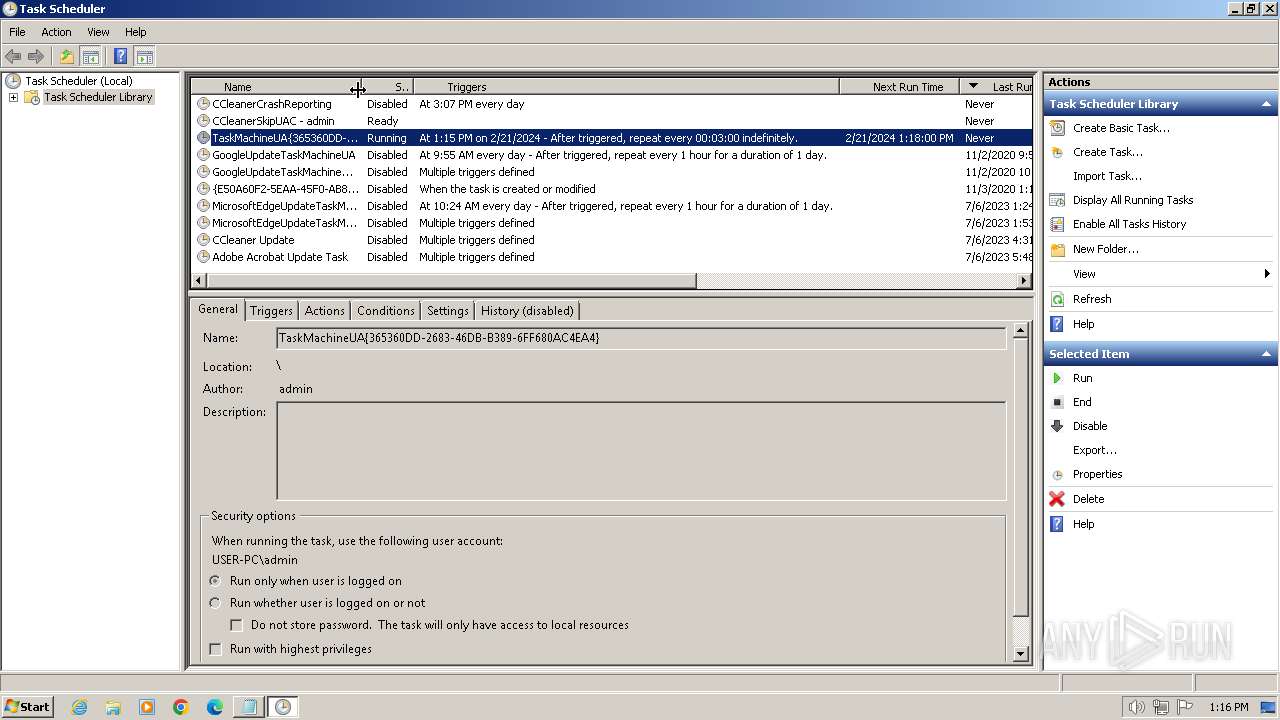Click the blue Help toolbar icon
Screen dimensions: 1280x720
coord(120,57)
